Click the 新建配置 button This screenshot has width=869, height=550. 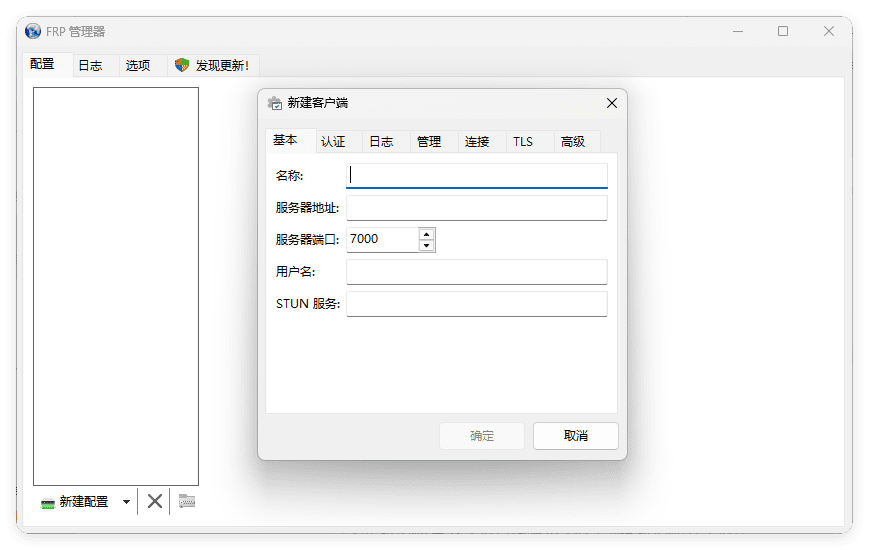[75, 502]
